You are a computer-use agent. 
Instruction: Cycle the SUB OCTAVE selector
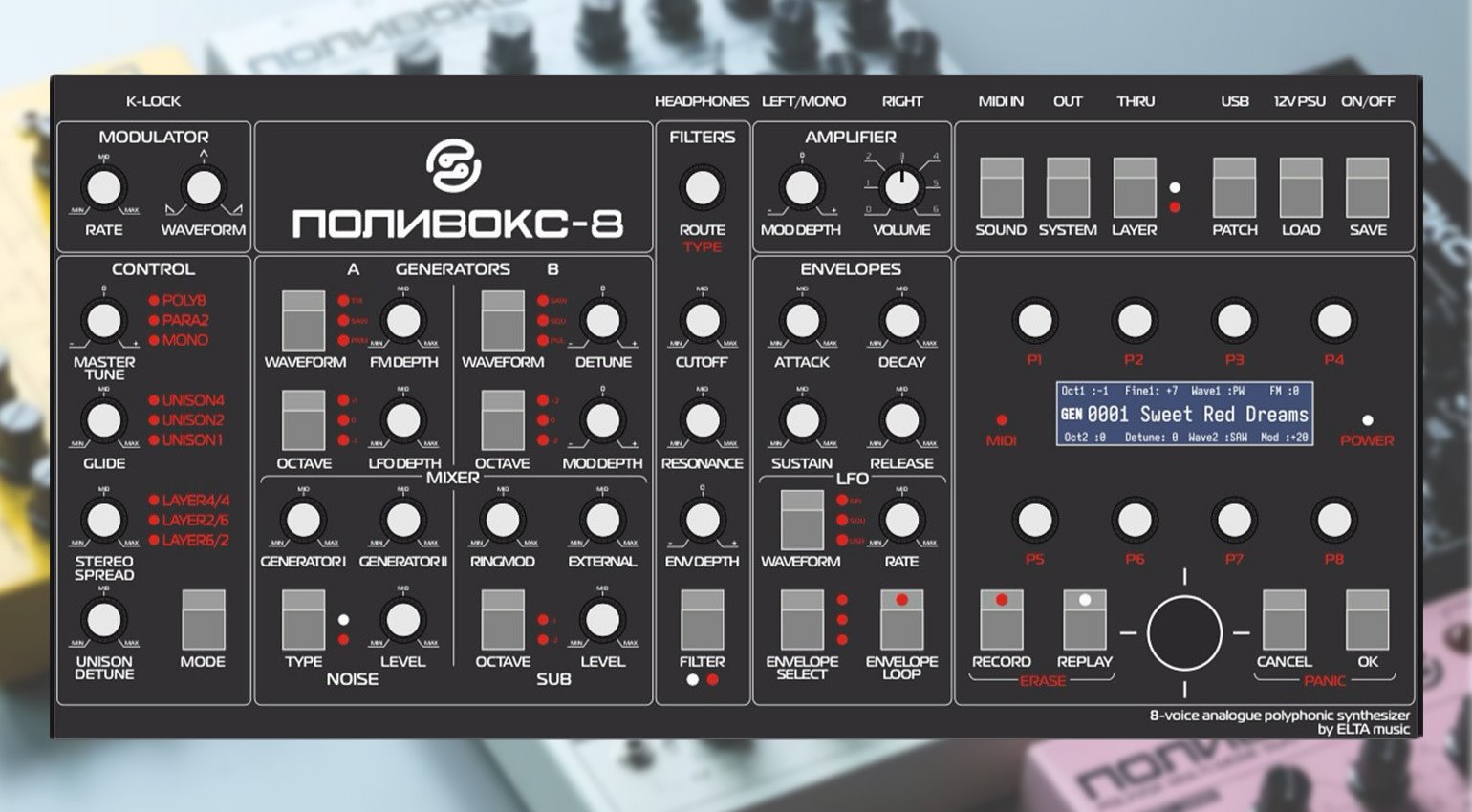[502, 619]
